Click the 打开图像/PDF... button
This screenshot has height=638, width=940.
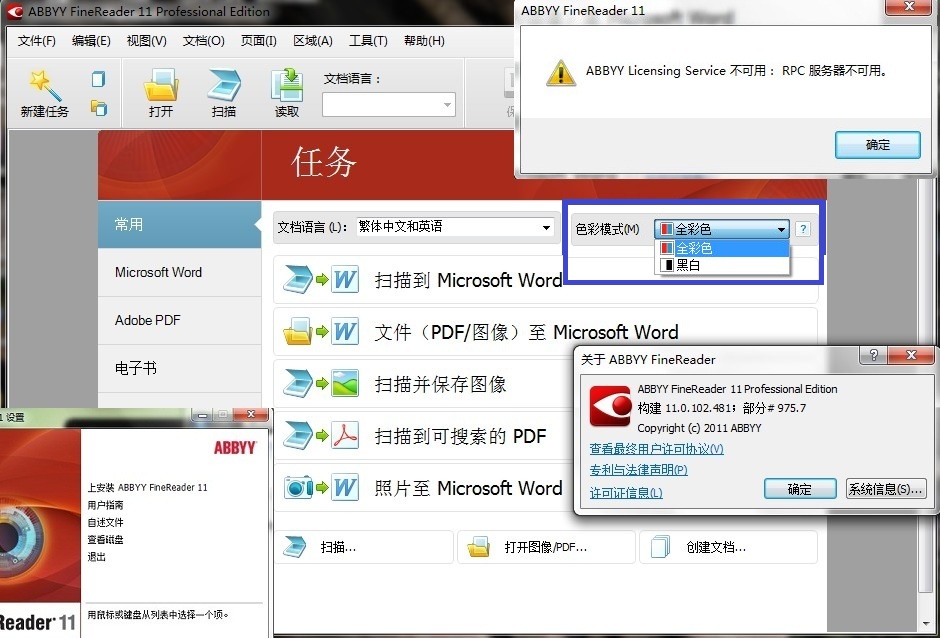[x=546, y=547]
